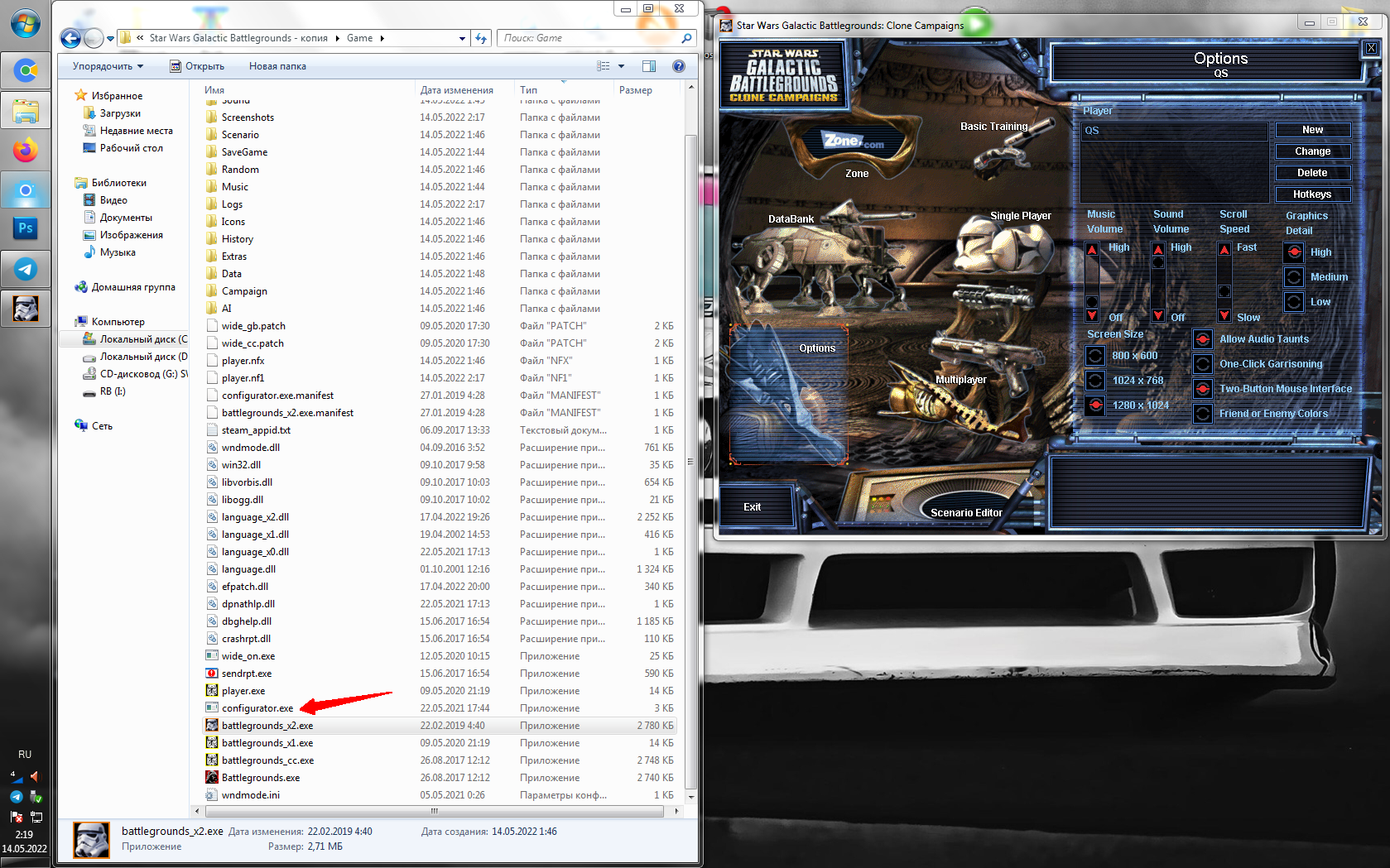Image resolution: width=1390 pixels, height=868 pixels.
Task: Select configurator.exe file icon
Action: click(212, 708)
